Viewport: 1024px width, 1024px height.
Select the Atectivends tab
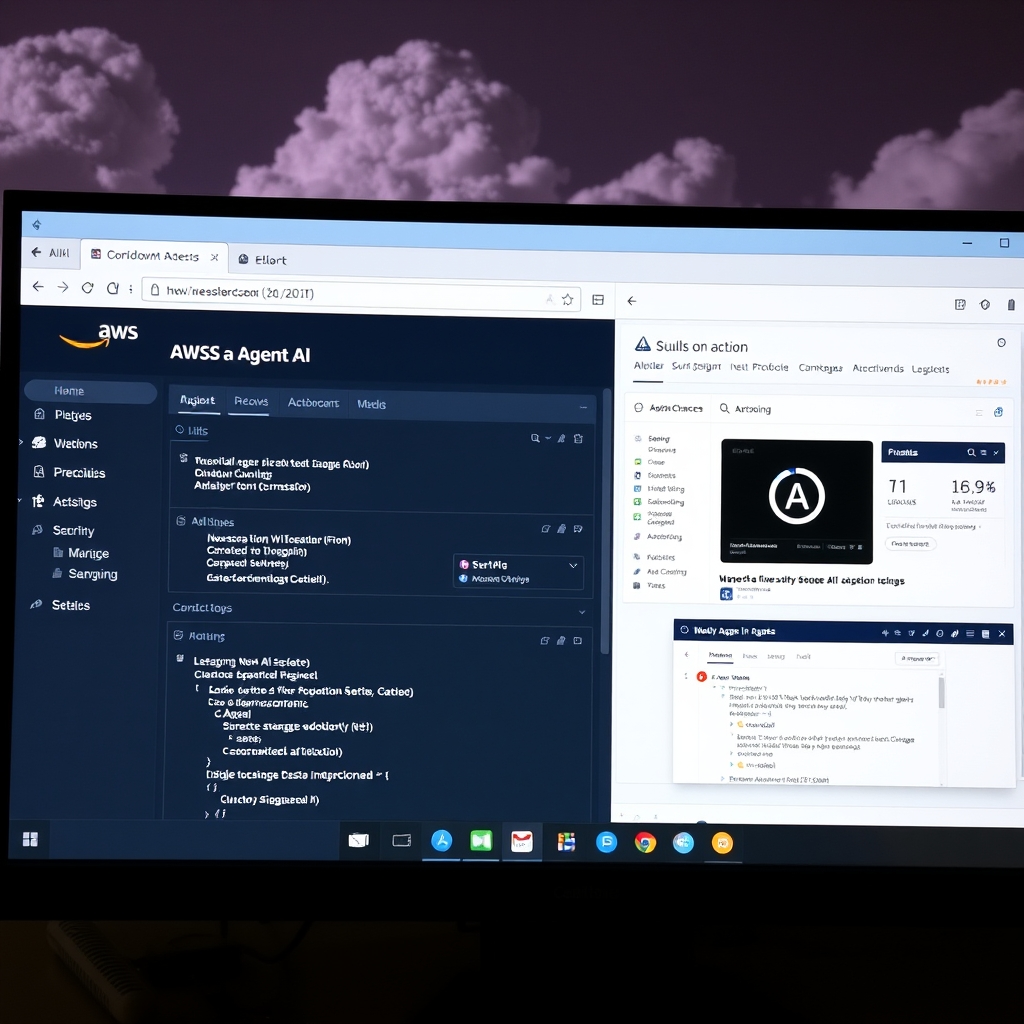point(878,368)
